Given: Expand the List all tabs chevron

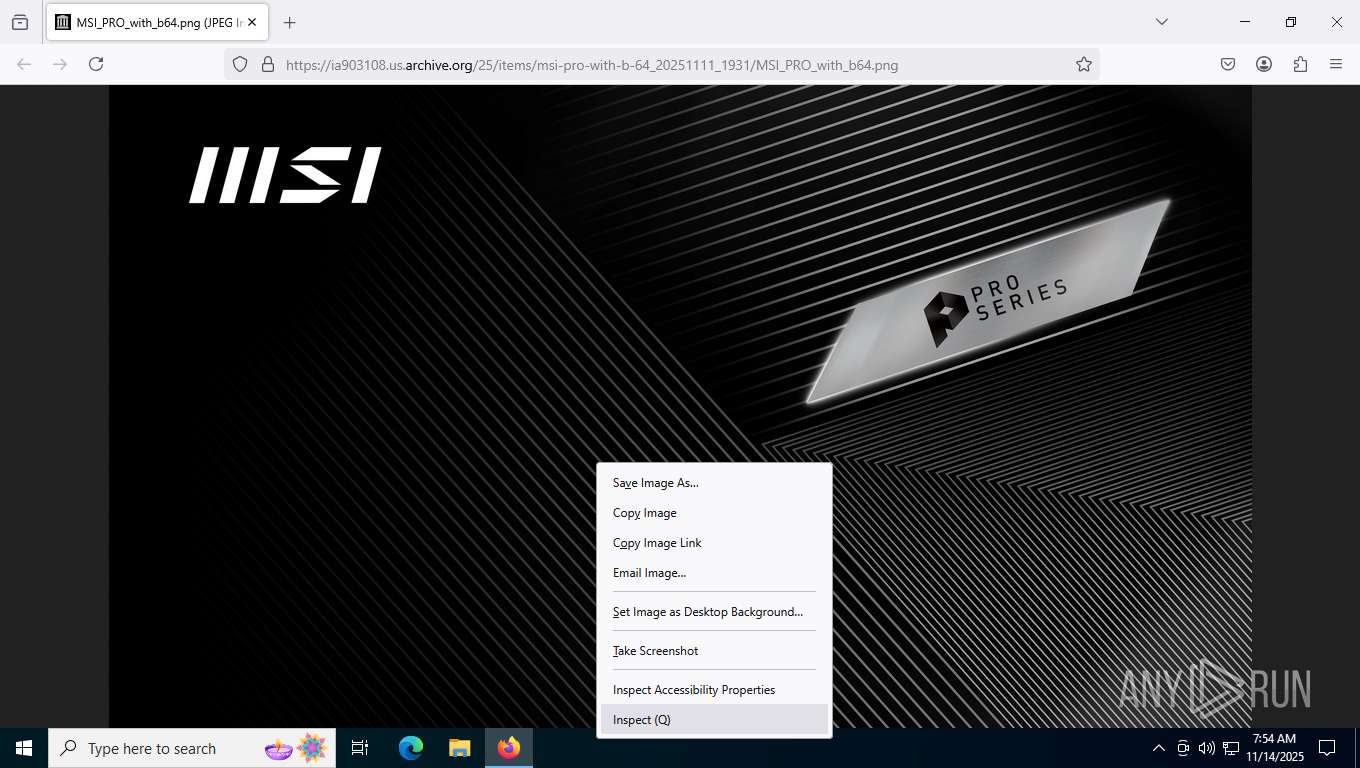Looking at the screenshot, I should coord(1161,22).
